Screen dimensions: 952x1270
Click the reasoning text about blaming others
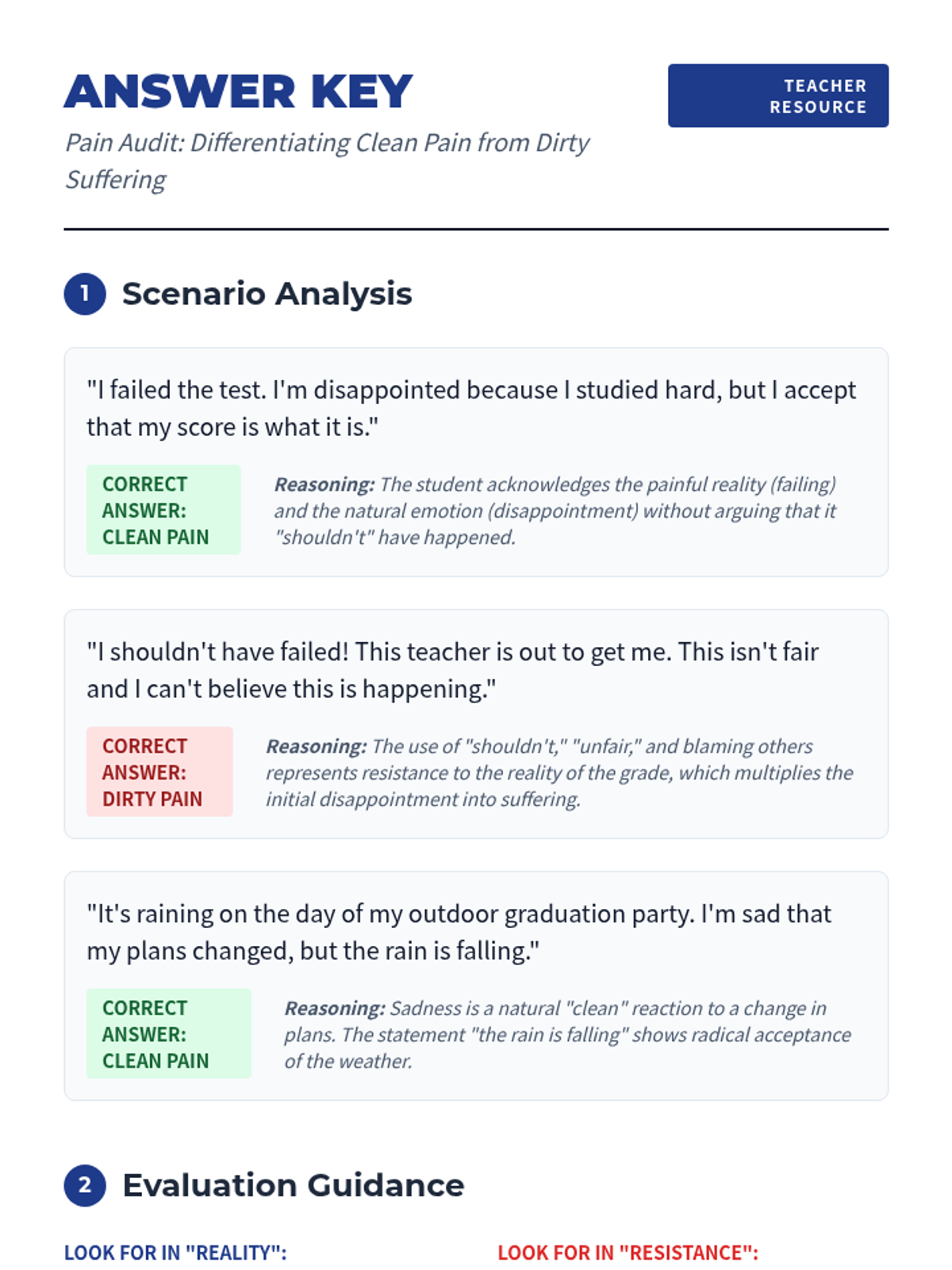(559, 772)
